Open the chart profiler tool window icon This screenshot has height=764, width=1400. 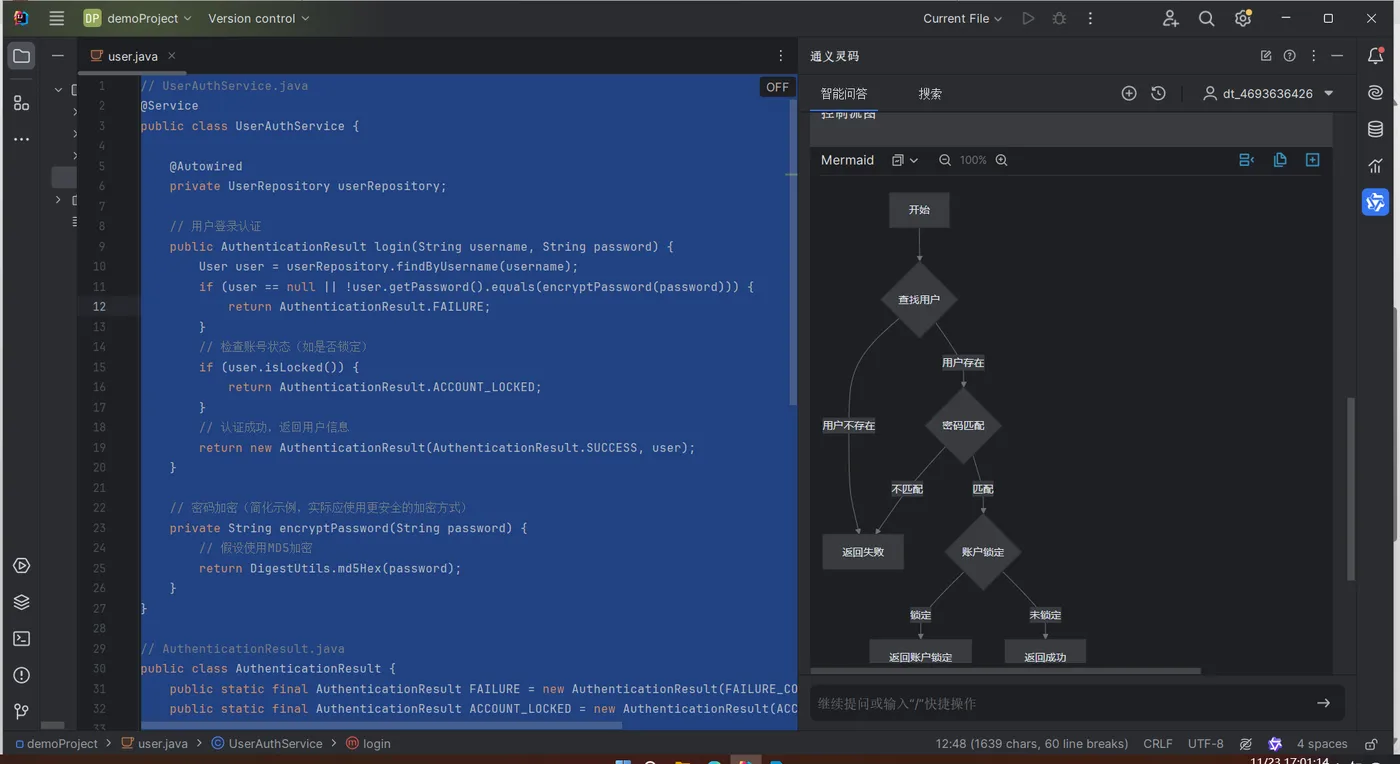1376,166
